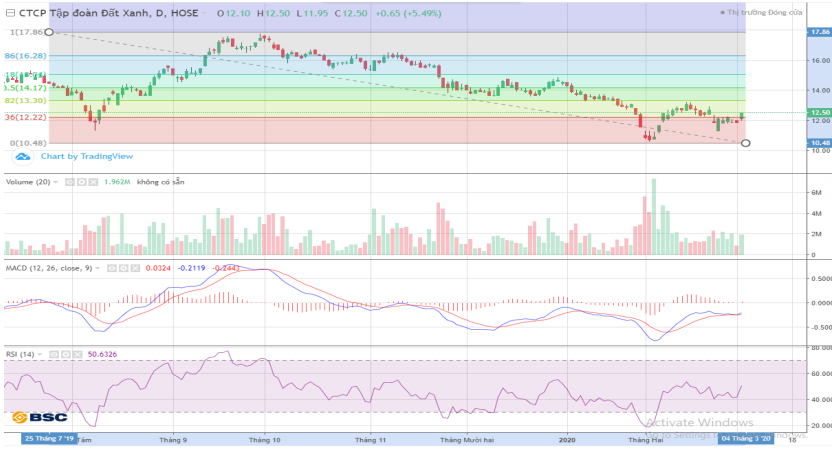Click the MACD line value -0.2119
Image resolution: width=832 pixels, height=451 pixels.
click(x=192, y=268)
